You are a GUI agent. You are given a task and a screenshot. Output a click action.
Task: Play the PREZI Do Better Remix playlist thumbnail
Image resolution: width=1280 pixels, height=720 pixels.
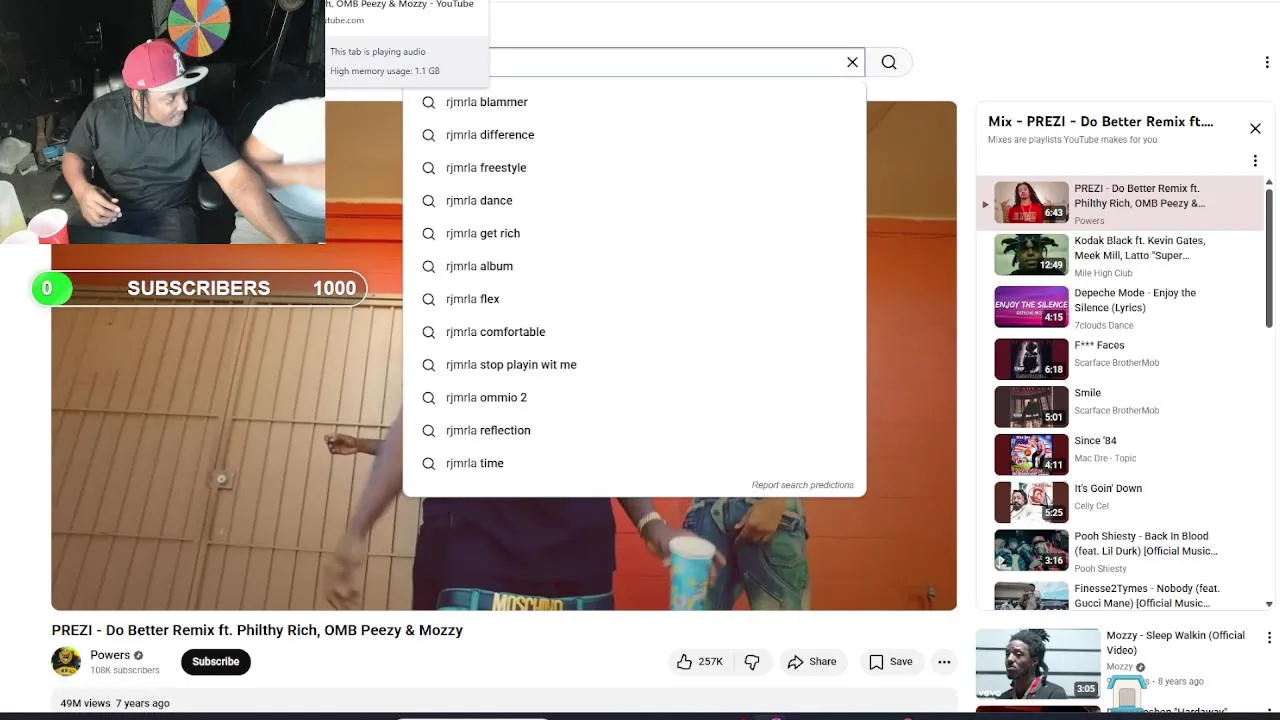click(1031, 202)
